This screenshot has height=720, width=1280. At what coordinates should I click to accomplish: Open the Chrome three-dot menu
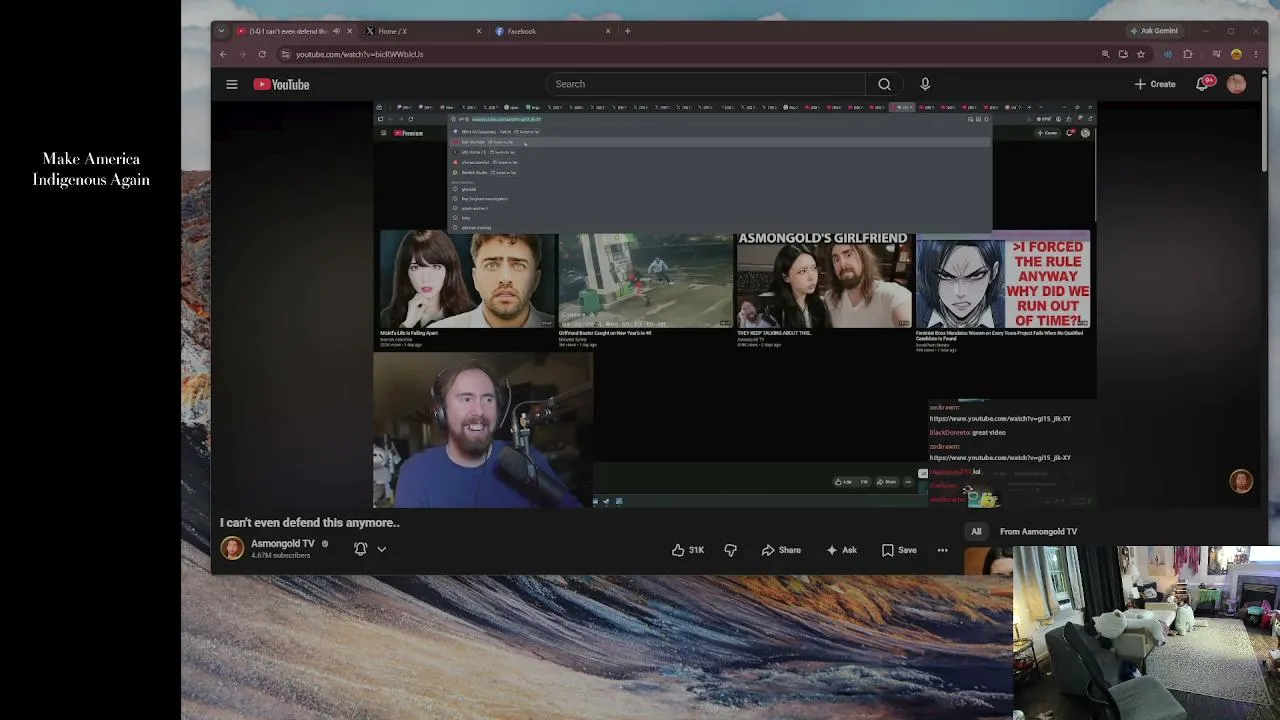tap(1255, 54)
